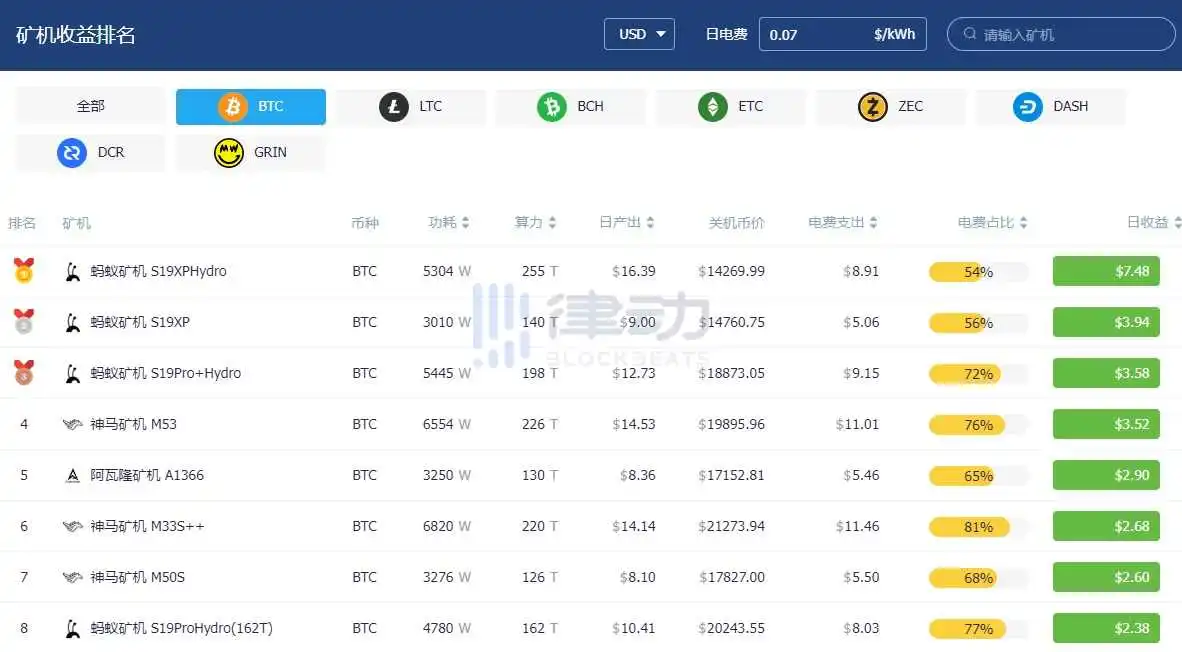This screenshot has height=652, width=1182.
Task: Click the Zcash yellow logo icon
Action: coord(873,106)
